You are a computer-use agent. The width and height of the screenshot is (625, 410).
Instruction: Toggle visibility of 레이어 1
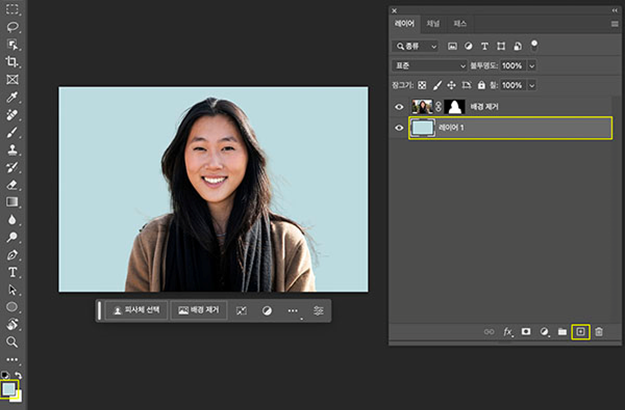(x=399, y=128)
